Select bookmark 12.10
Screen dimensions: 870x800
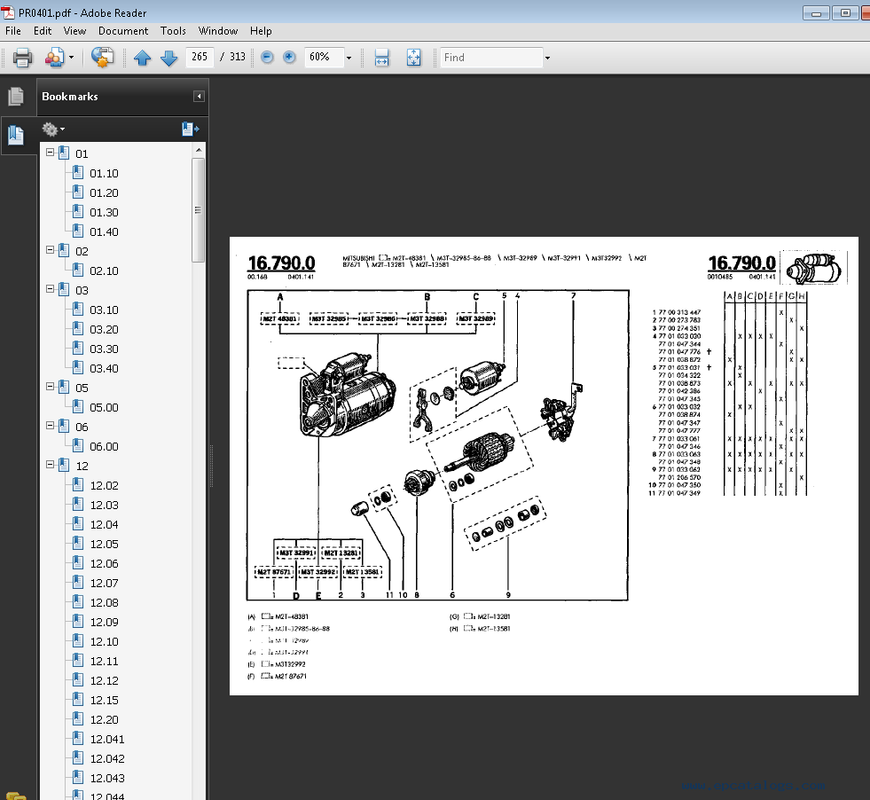pyautogui.click(x=104, y=642)
